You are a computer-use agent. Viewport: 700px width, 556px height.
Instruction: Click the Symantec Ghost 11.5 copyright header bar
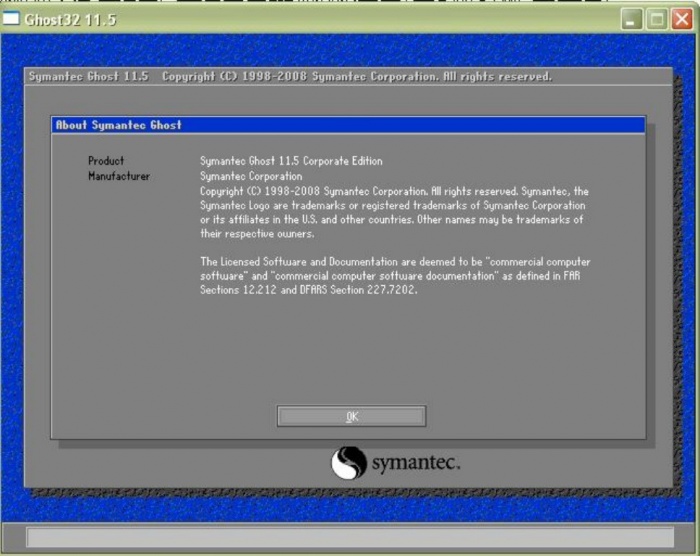point(348,77)
